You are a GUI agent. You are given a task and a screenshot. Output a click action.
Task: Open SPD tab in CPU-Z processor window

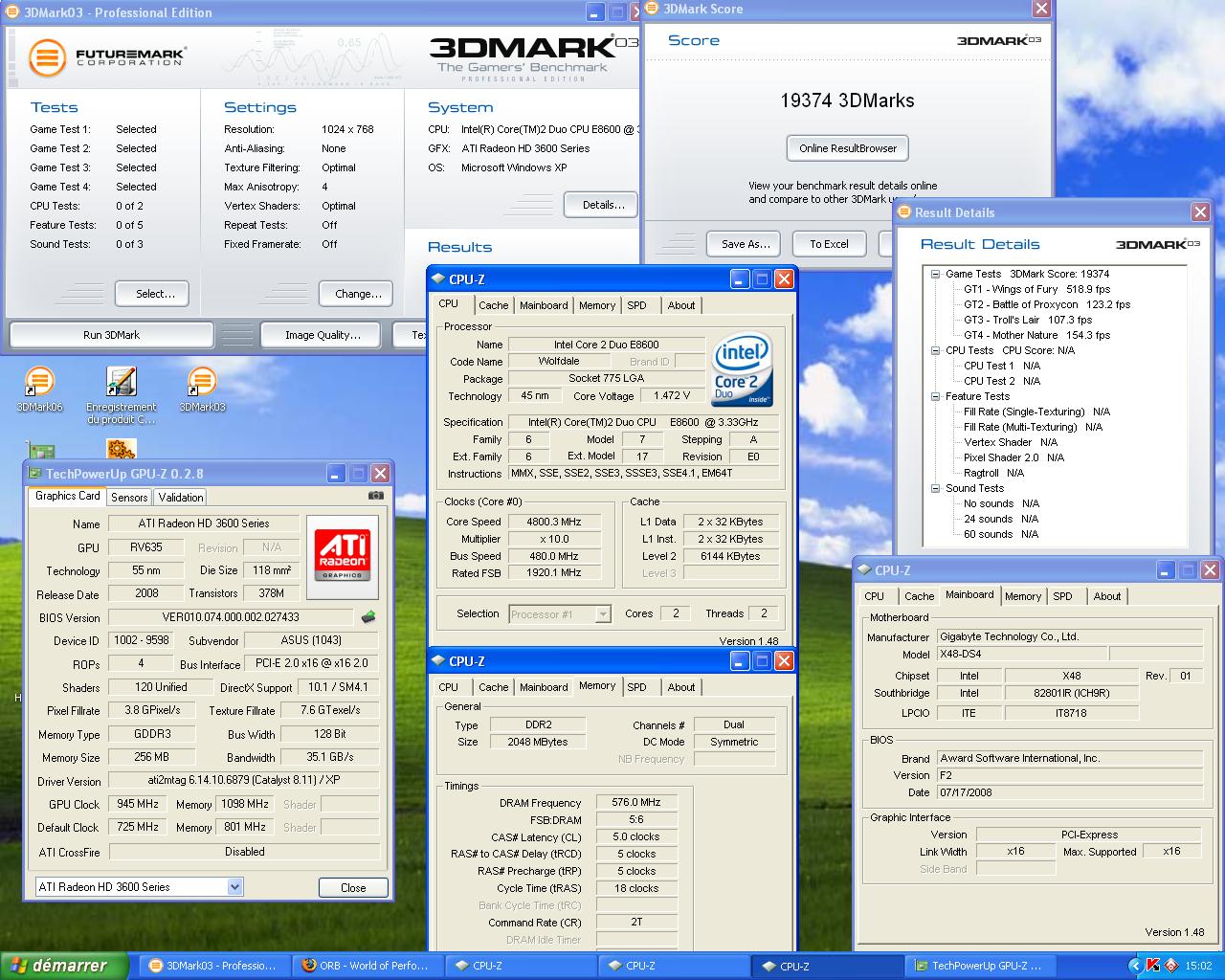pyautogui.click(x=637, y=305)
